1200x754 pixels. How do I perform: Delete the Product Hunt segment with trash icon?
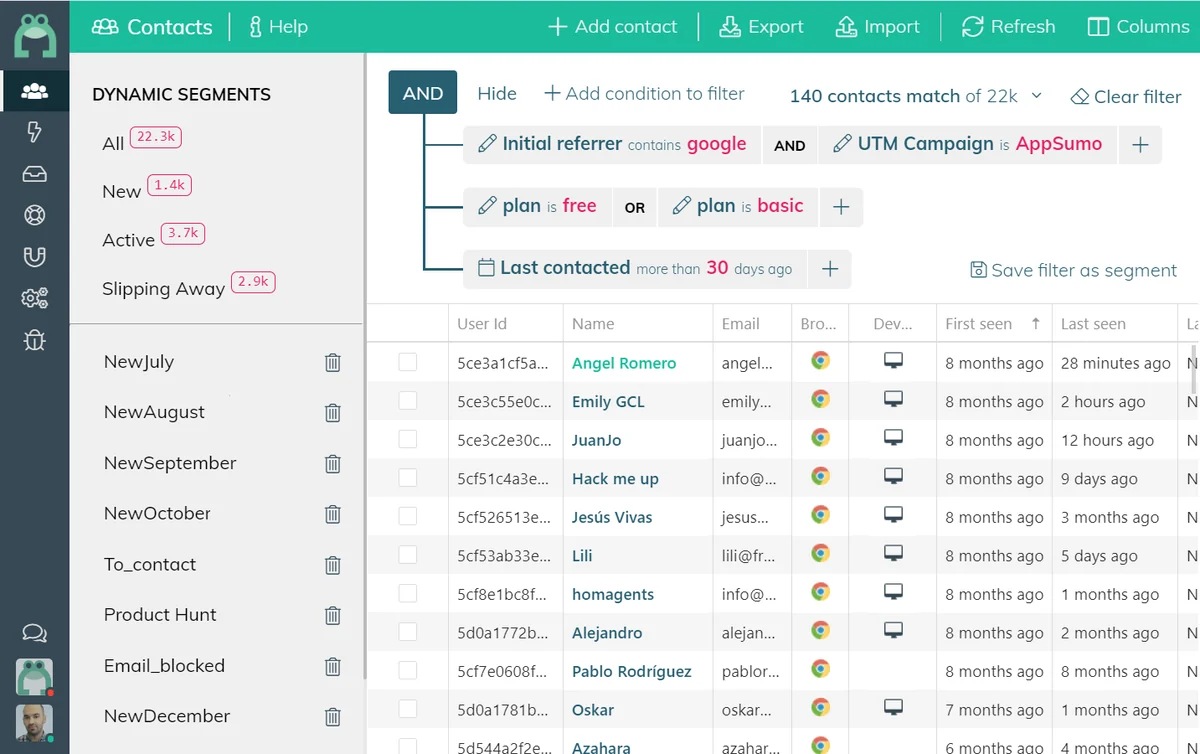(333, 616)
